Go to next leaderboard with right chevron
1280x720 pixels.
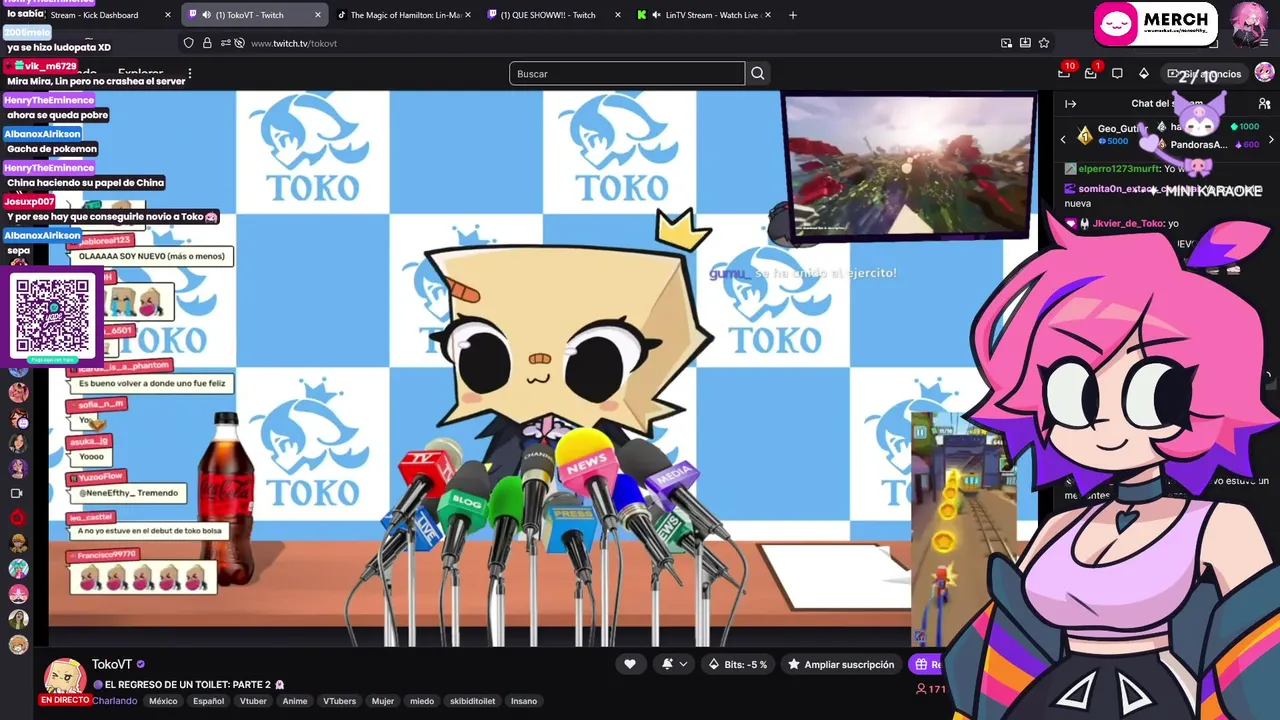[x=1271, y=140]
